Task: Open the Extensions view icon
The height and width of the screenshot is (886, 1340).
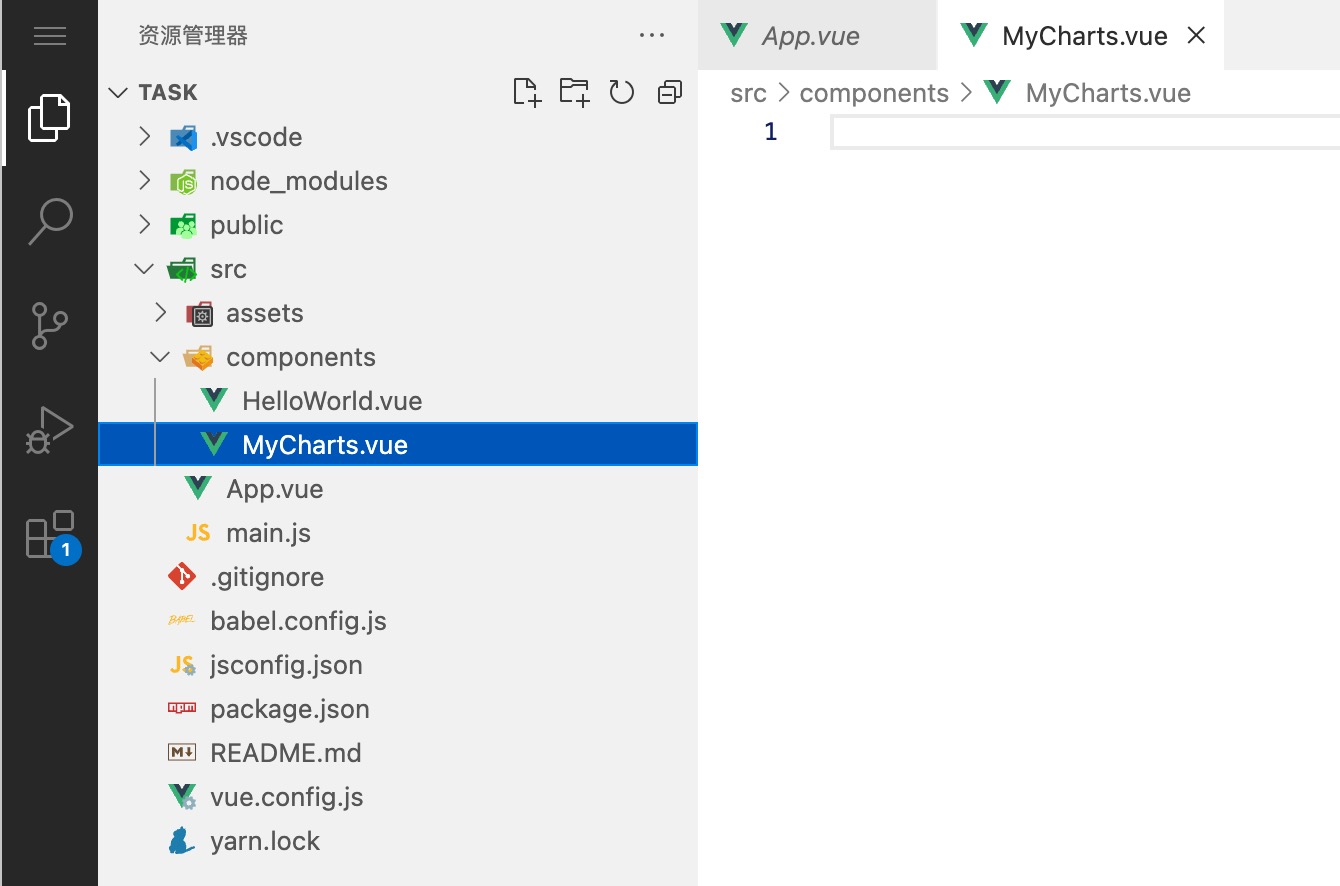Action: click(x=49, y=535)
